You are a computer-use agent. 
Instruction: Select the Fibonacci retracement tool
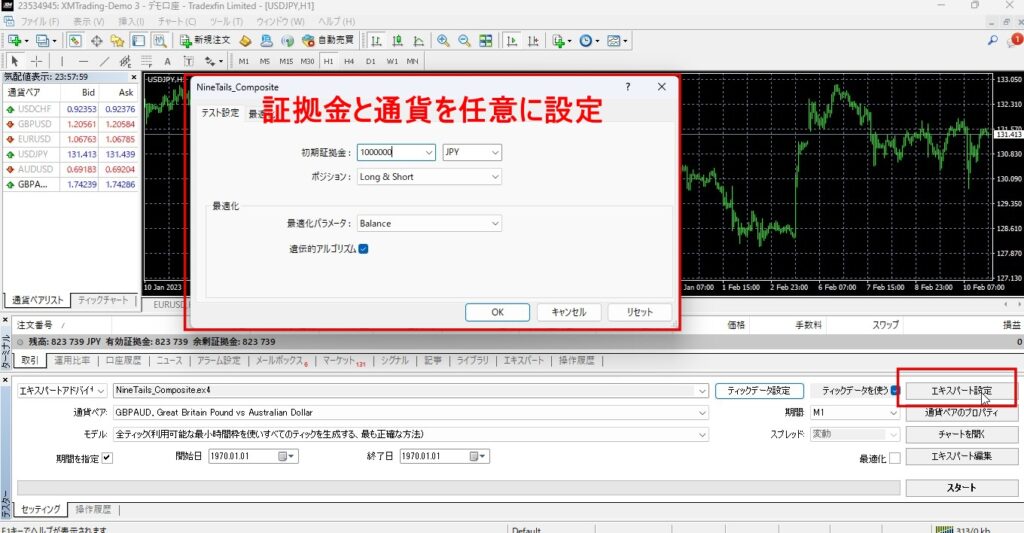pyautogui.click(x=146, y=61)
